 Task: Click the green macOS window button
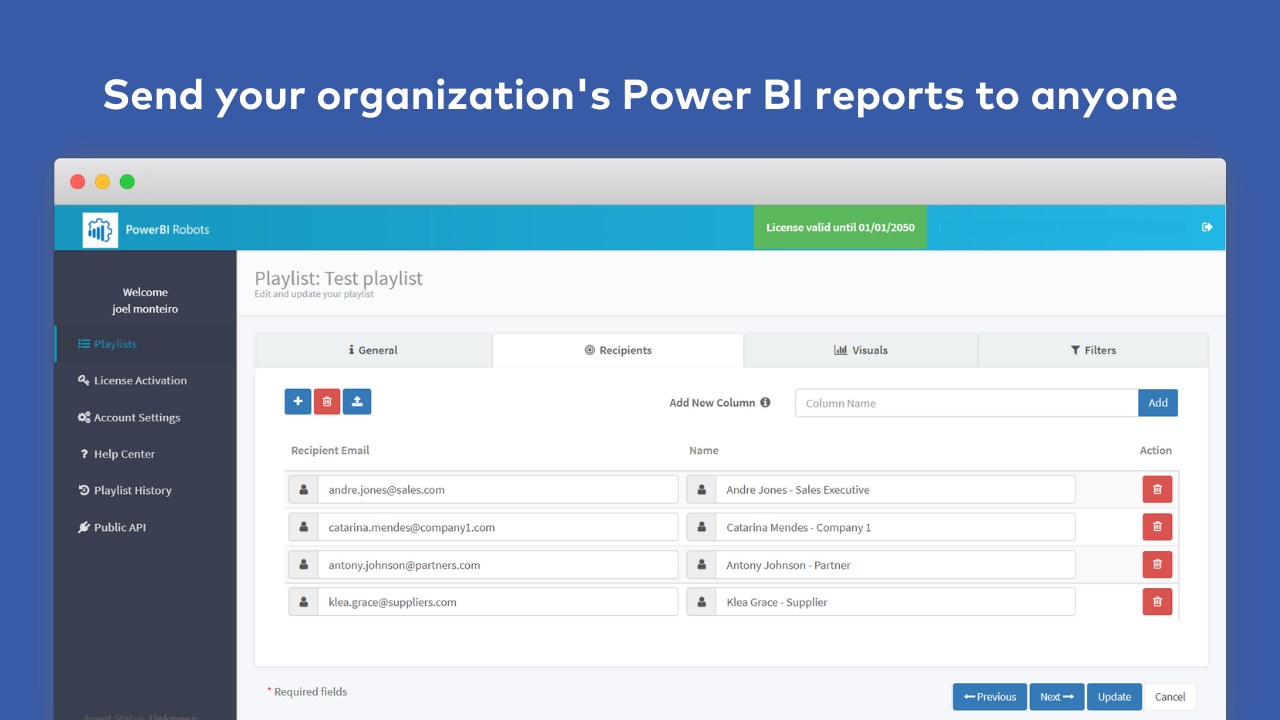pyautogui.click(x=127, y=182)
